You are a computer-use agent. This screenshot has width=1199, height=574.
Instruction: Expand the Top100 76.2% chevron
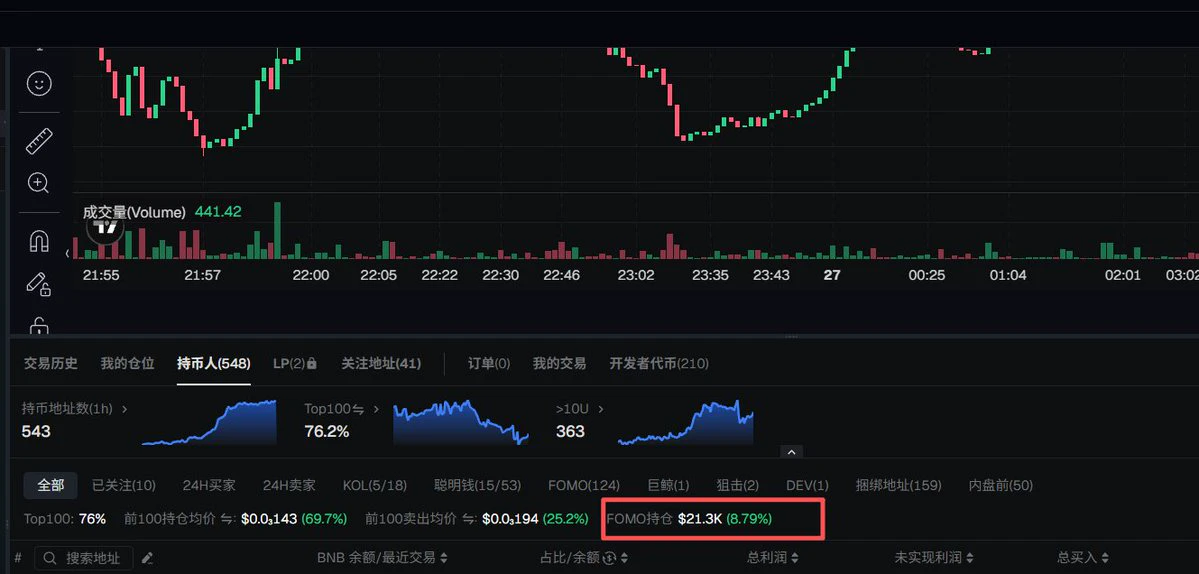(375, 409)
